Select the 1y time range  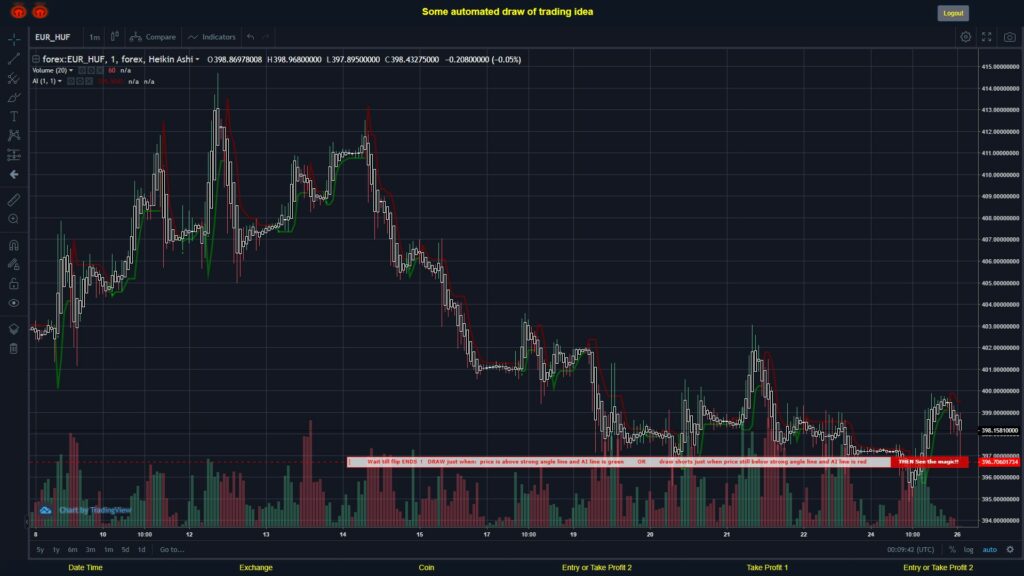click(56, 550)
